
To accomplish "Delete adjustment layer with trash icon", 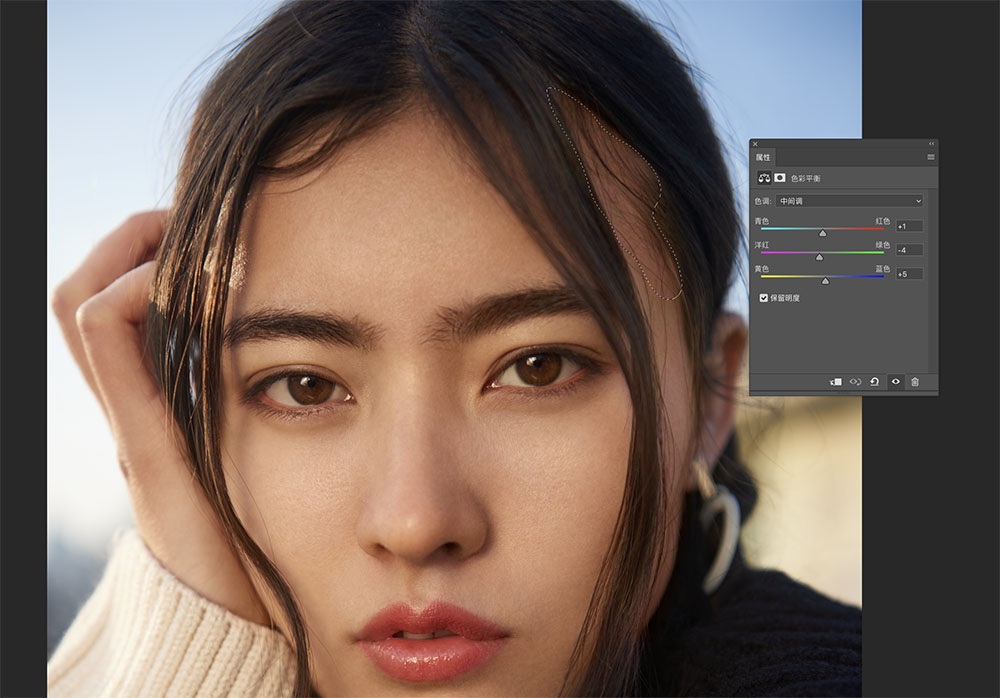I will pos(915,382).
